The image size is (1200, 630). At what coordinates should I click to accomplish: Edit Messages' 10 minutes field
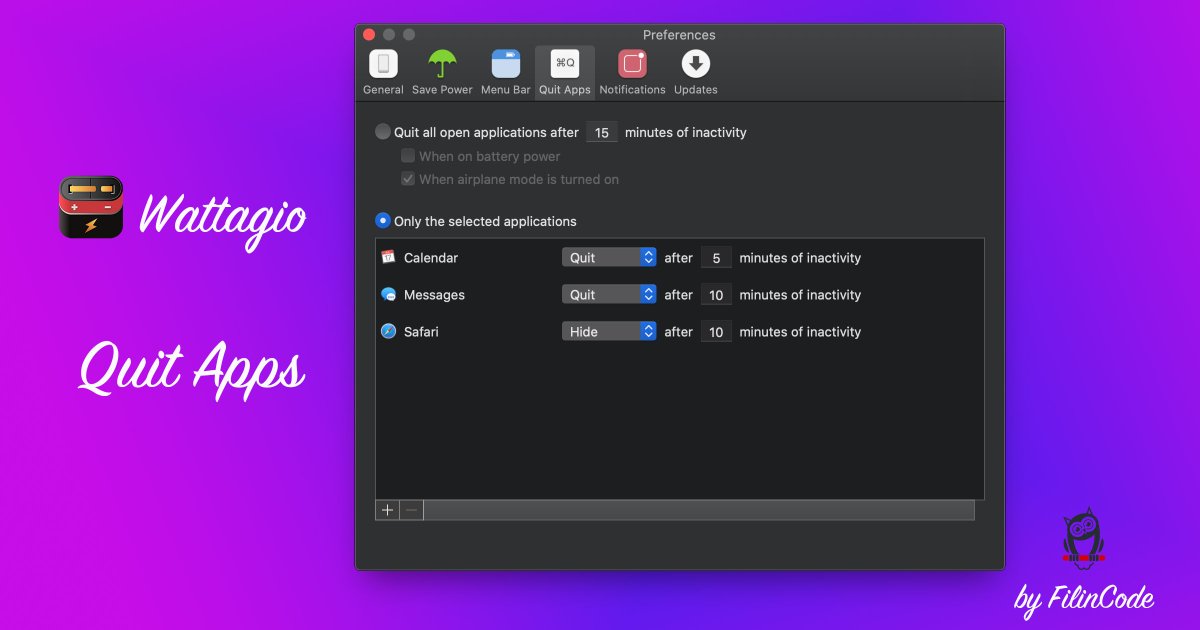pyautogui.click(x=716, y=294)
